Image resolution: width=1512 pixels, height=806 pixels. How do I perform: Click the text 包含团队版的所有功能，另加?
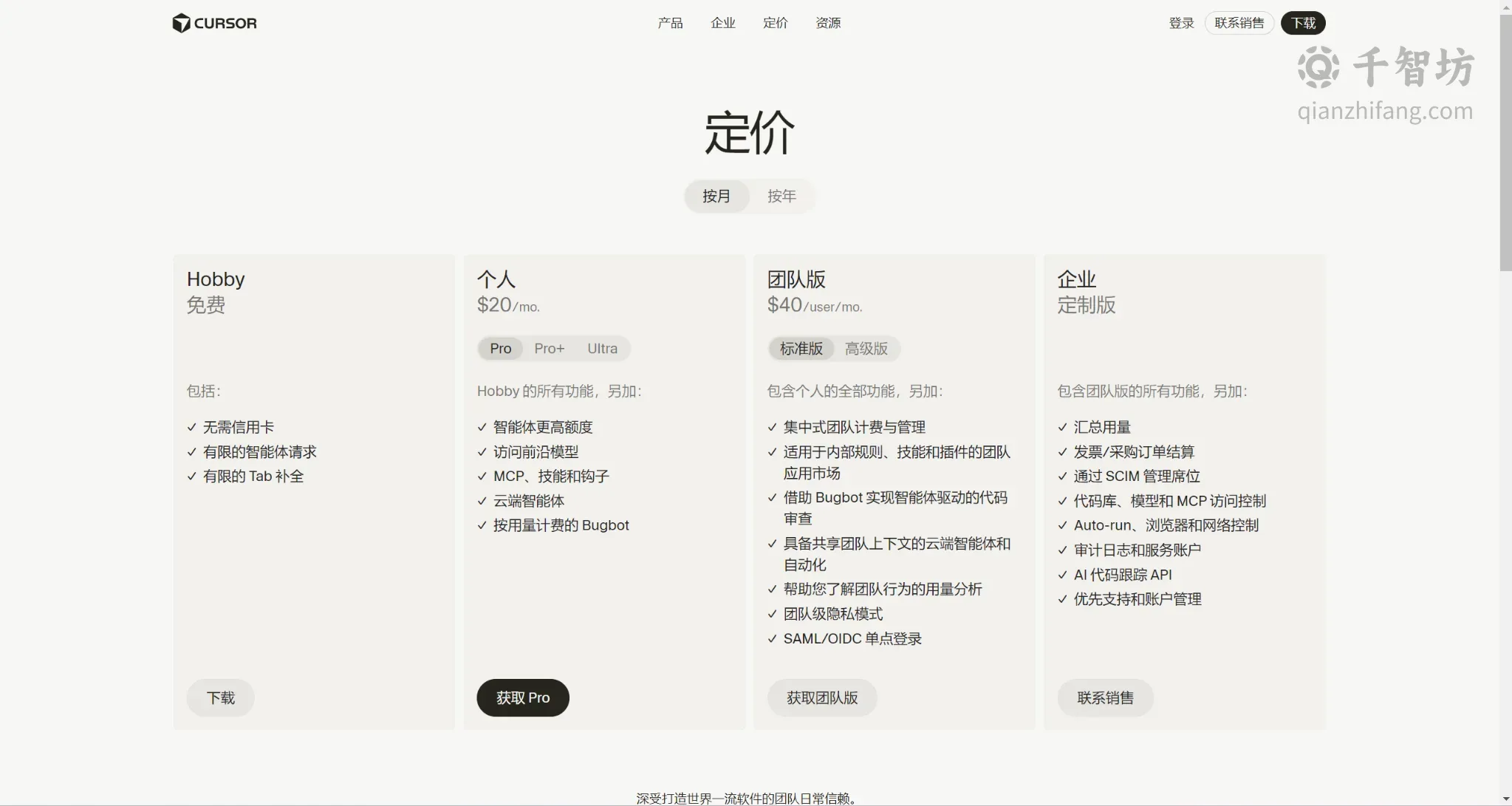(1152, 392)
